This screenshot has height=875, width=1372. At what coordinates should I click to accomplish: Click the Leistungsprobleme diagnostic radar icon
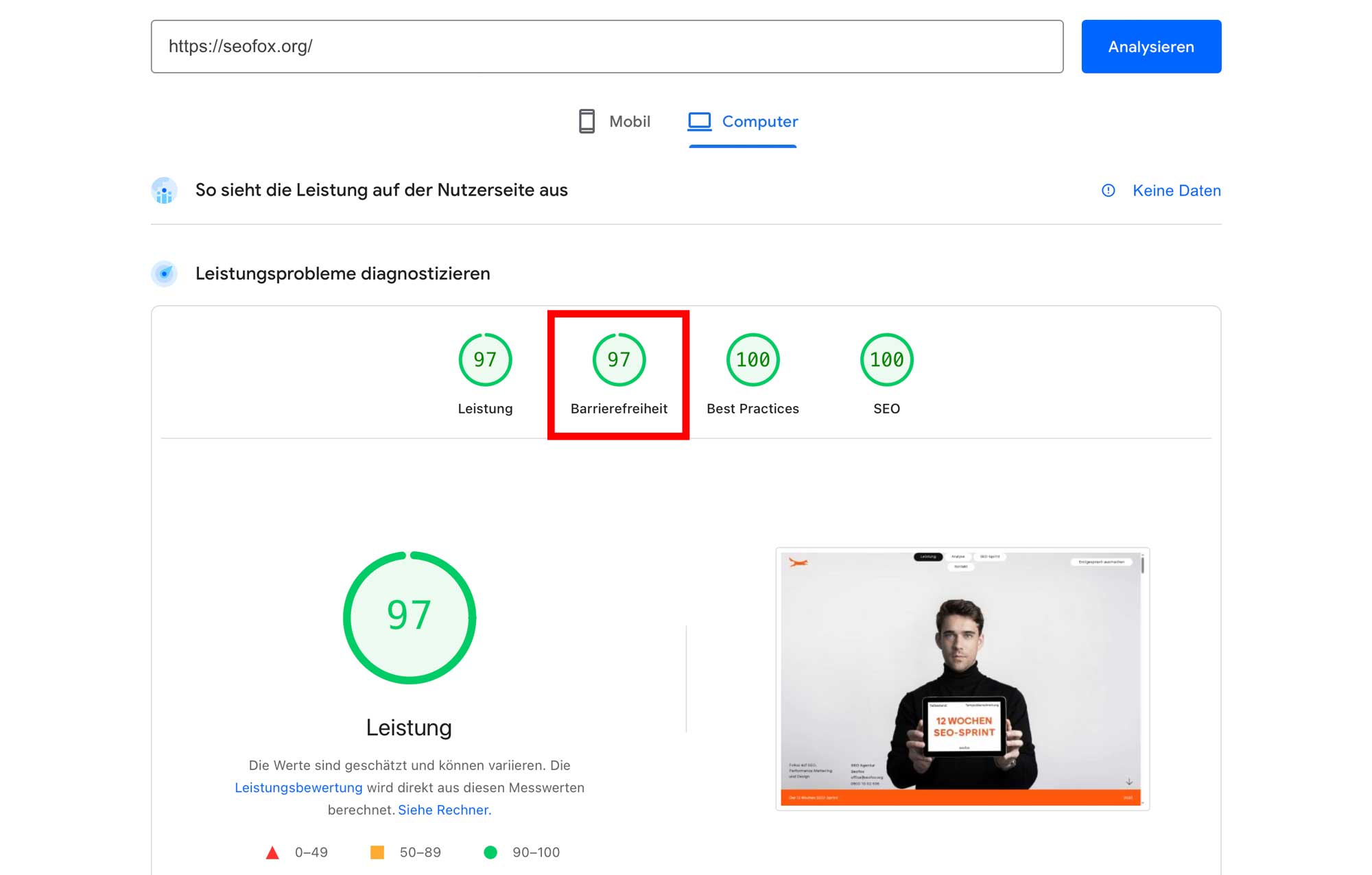pyautogui.click(x=164, y=274)
